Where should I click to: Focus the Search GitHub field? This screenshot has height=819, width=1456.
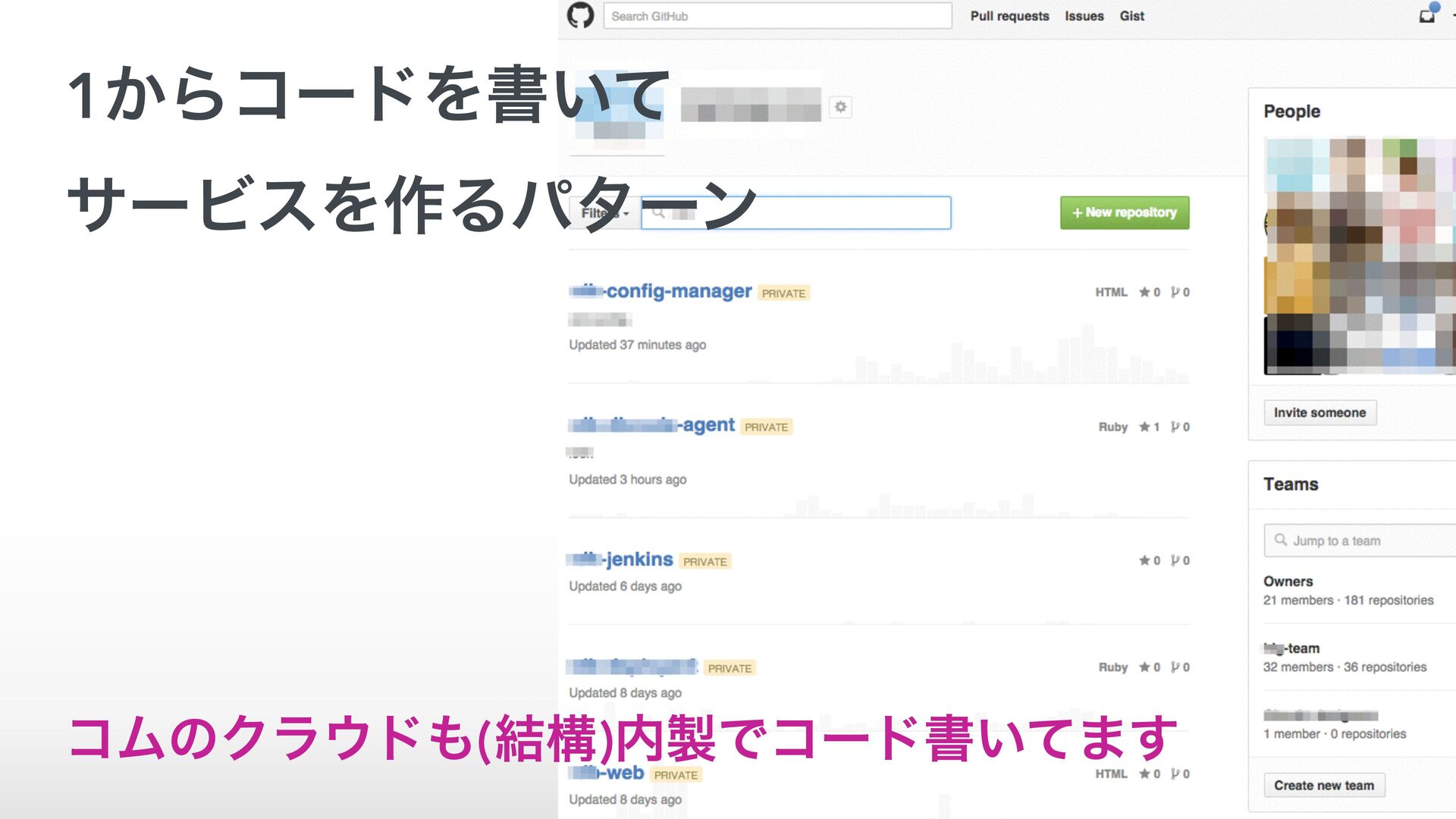tap(777, 16)
